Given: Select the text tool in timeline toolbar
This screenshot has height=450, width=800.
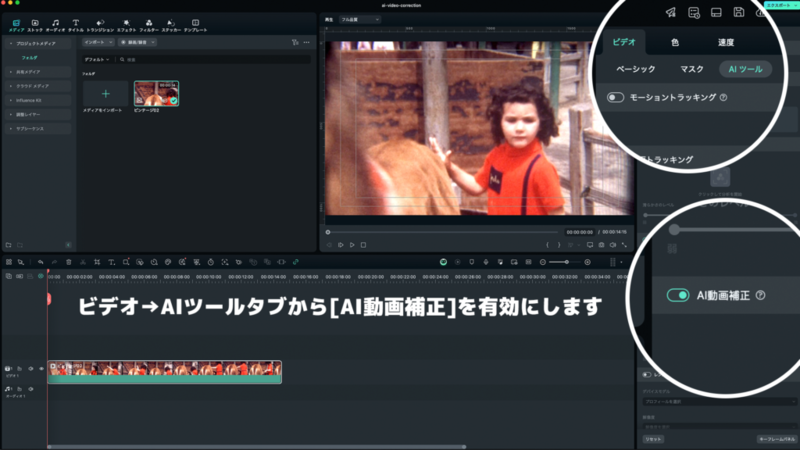Looking at the screenshot, I should click(111, 262).
